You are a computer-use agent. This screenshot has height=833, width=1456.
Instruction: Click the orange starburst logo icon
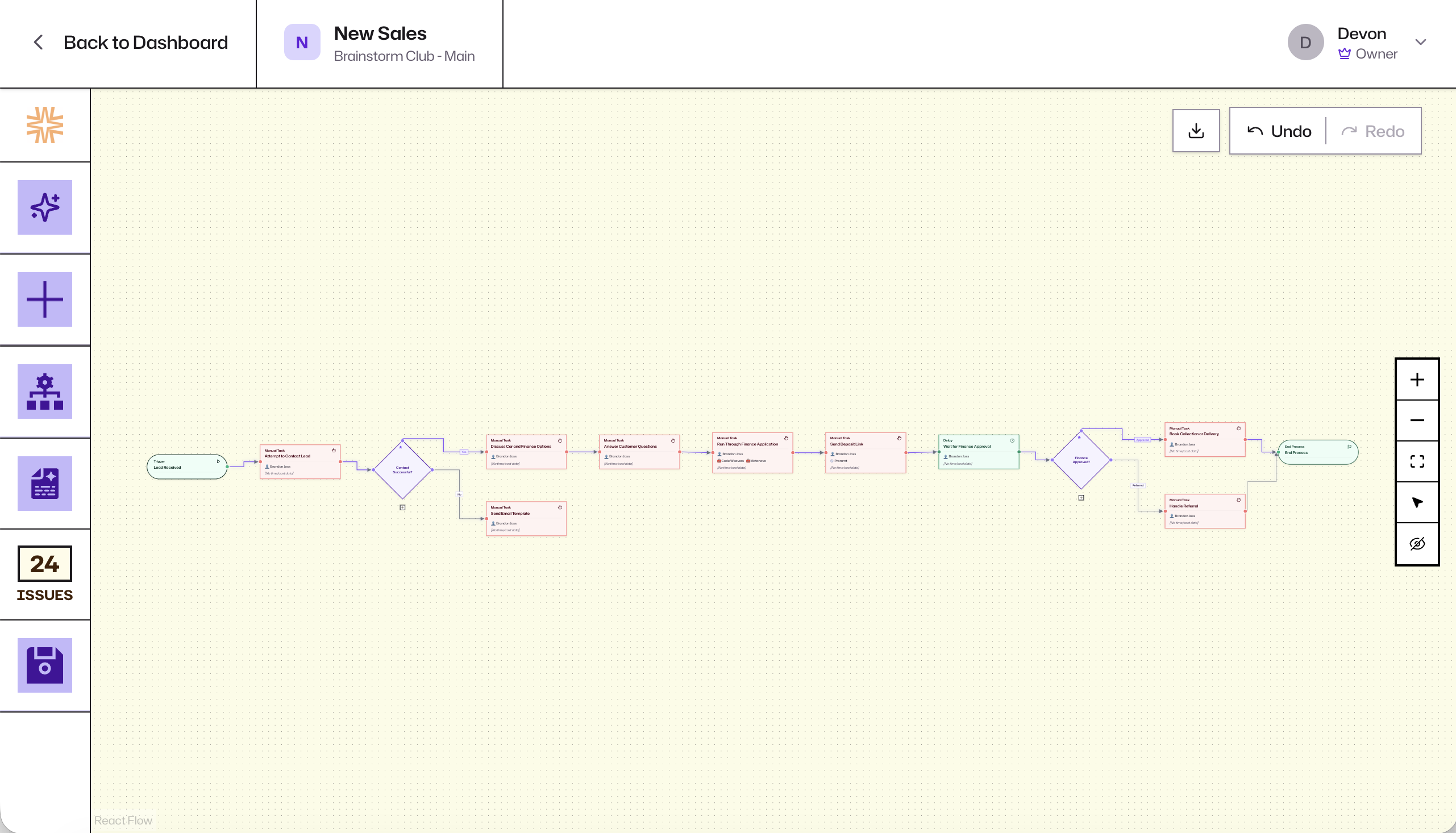[x=45, y=124]
